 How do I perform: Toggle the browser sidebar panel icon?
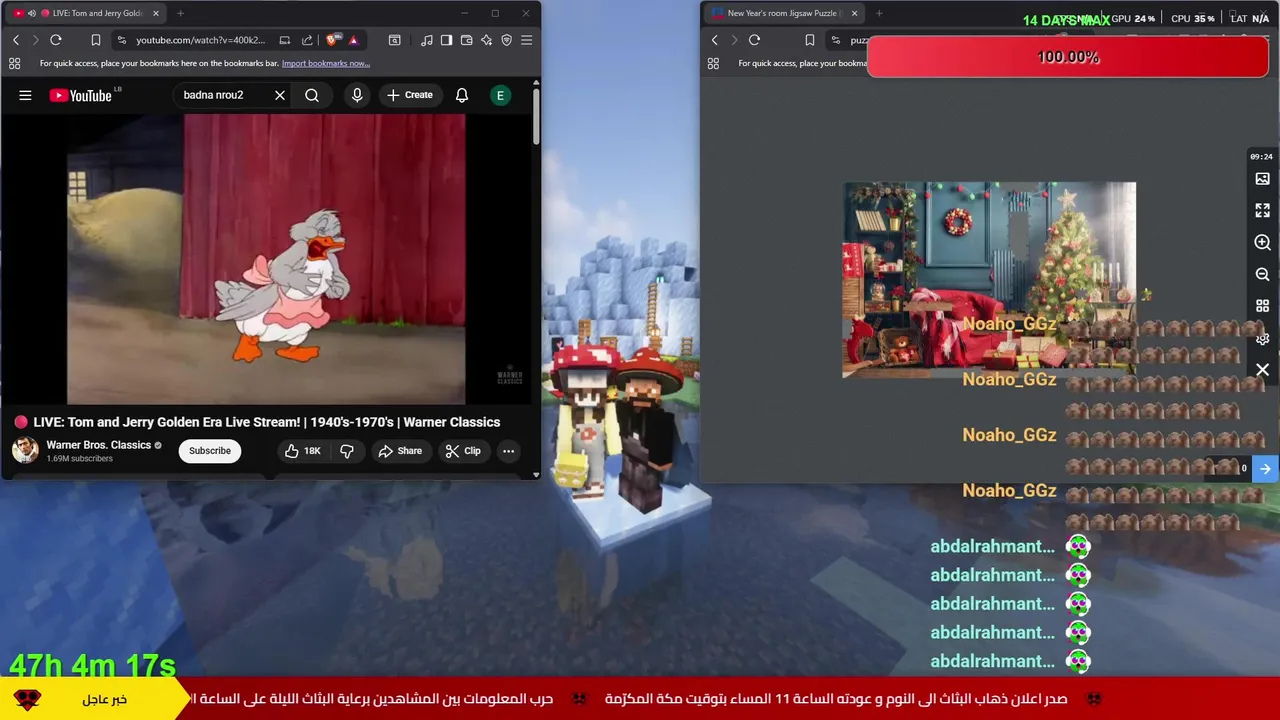click(446, 40)
